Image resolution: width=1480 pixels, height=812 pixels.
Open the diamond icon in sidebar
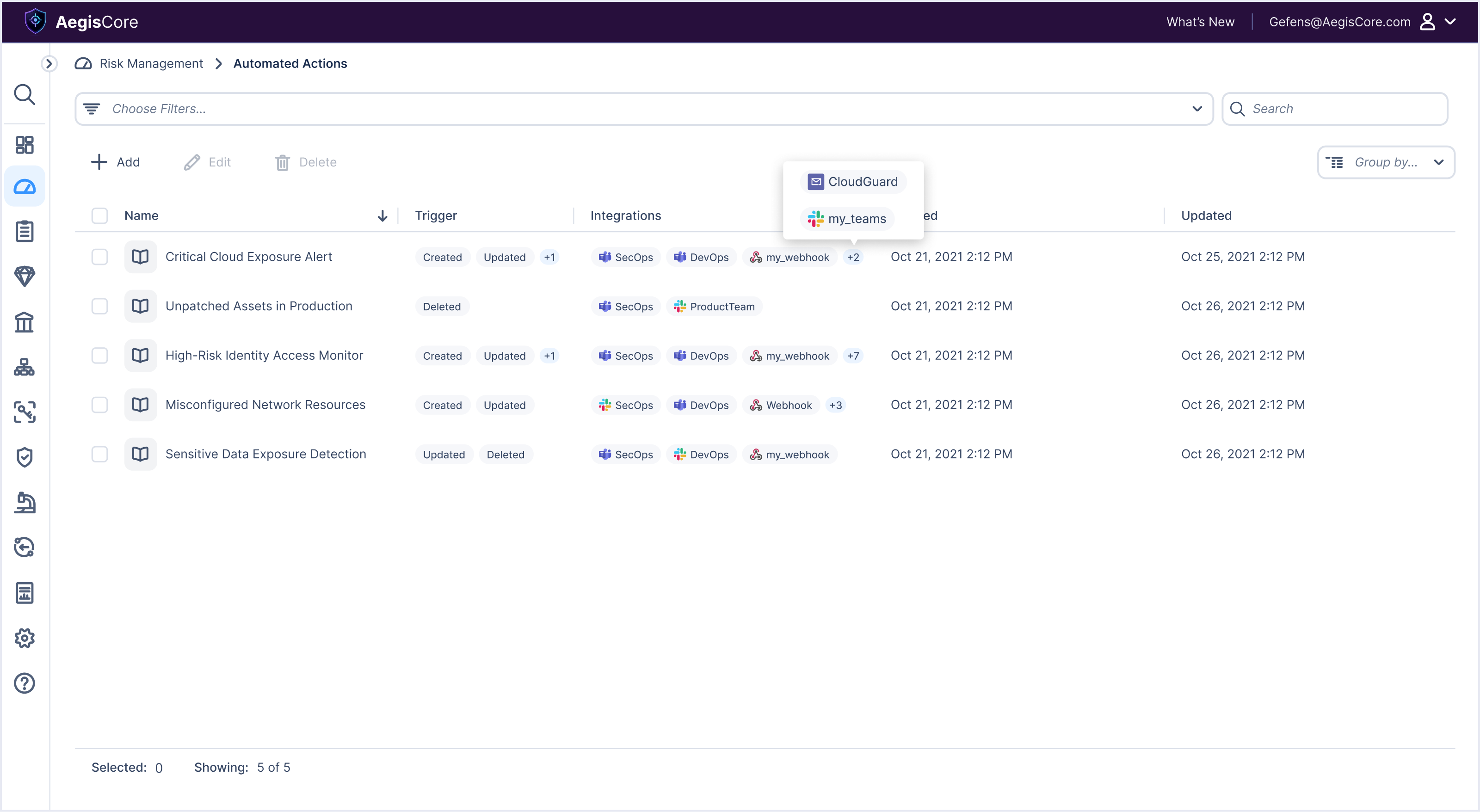[x=24, y=276]
